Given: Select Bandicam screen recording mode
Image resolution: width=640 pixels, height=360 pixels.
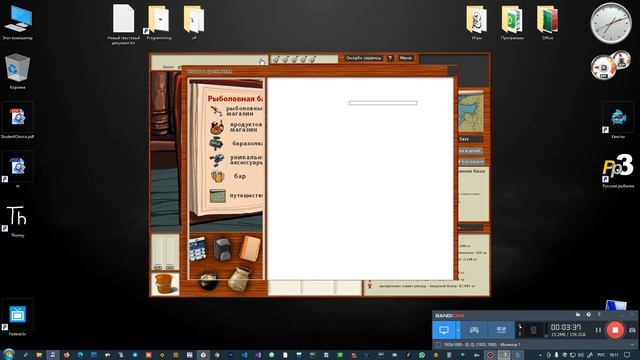Looking at the screenshot, I should (444, 330).
